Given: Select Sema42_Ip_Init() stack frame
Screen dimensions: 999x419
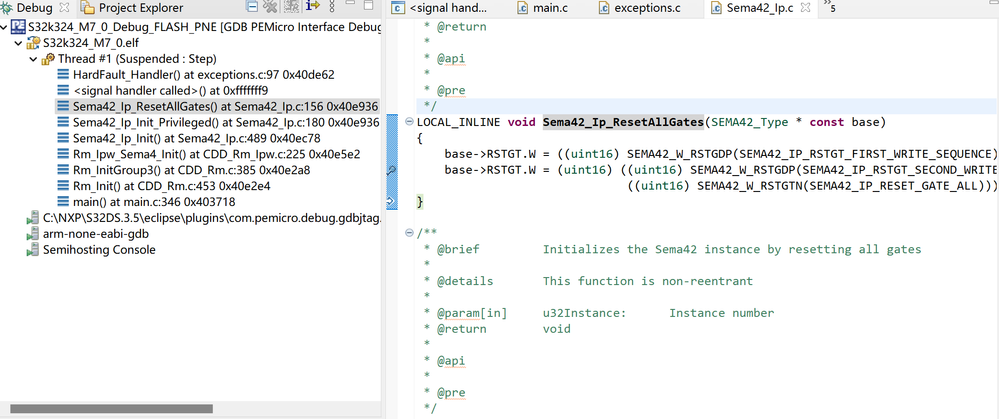Looking at the screenshot, I should 196,138.
